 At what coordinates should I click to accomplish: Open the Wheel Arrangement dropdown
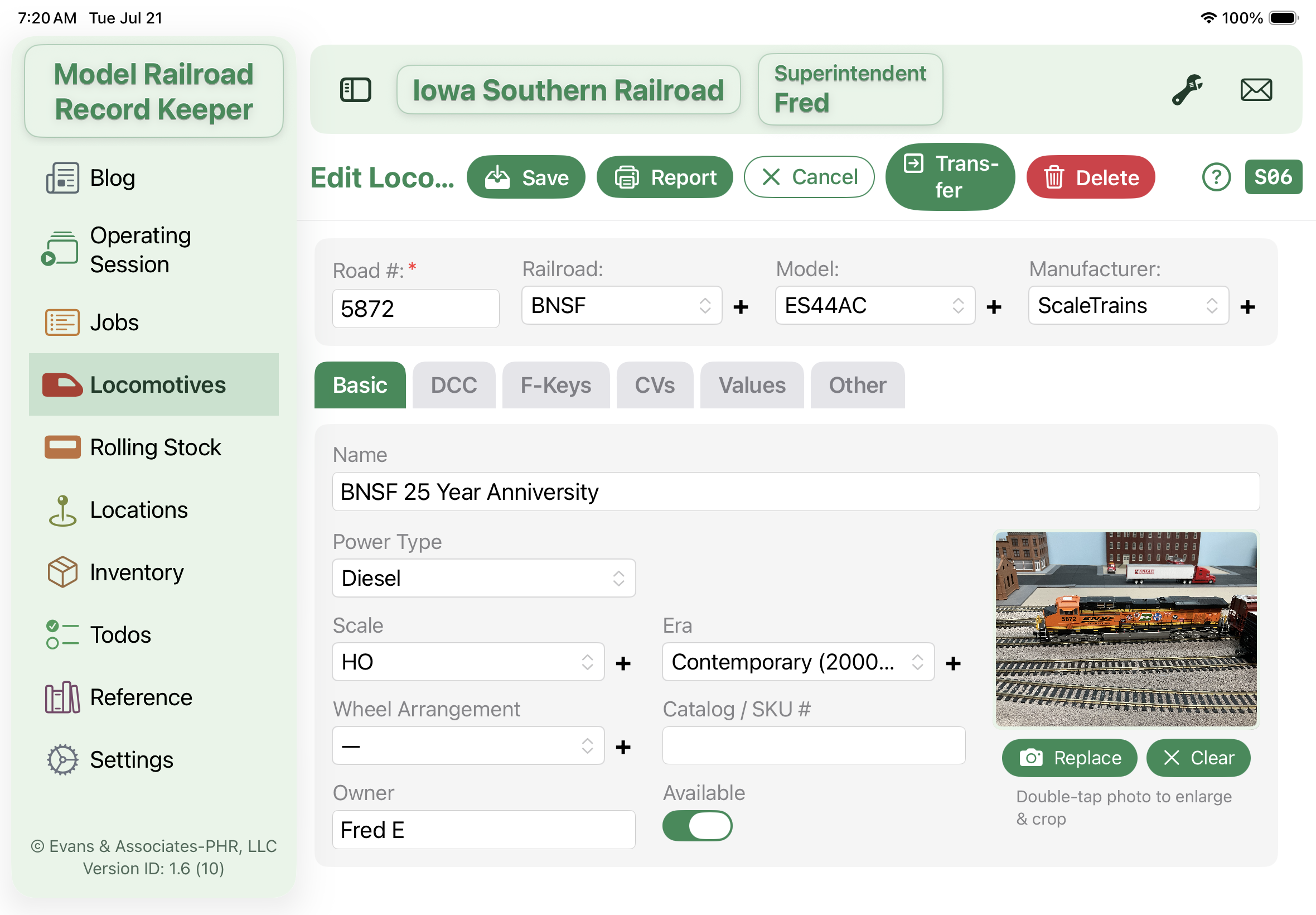[x=468, y=745]
